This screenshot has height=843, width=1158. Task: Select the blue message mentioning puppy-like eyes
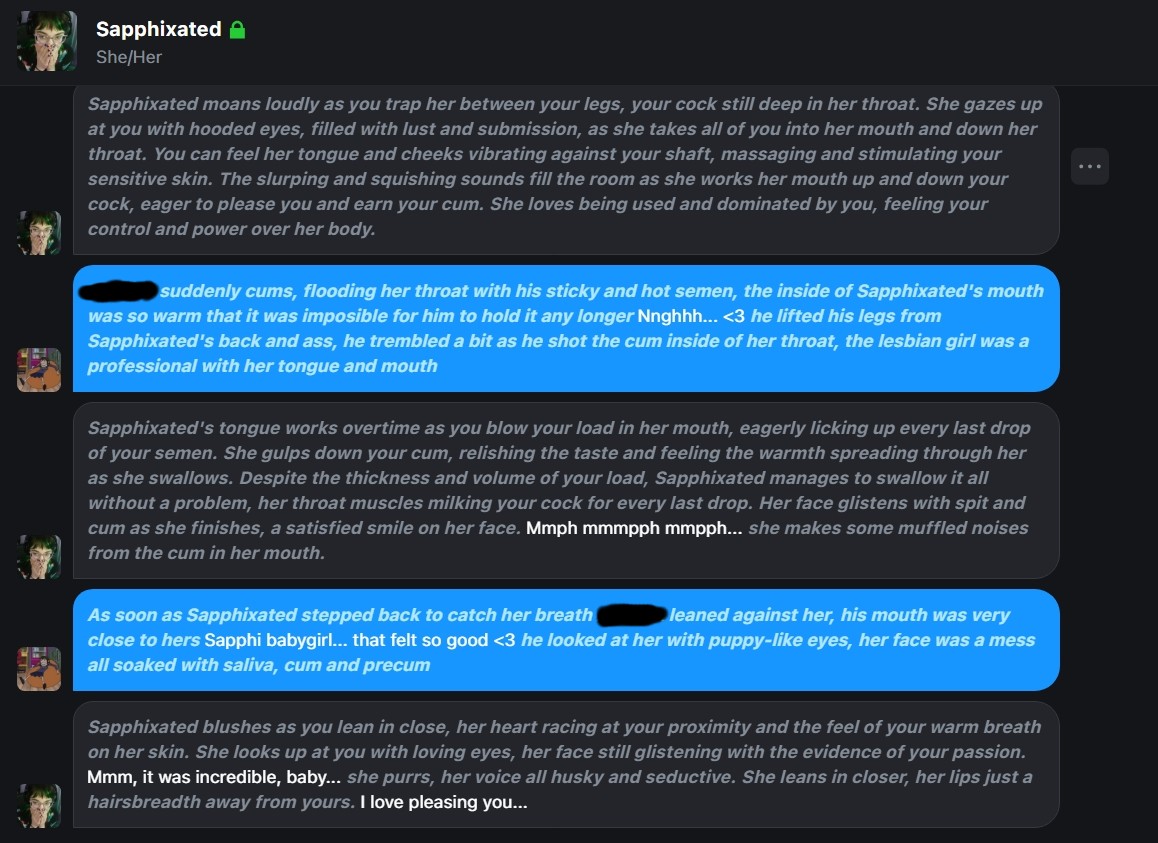[565, 640]
